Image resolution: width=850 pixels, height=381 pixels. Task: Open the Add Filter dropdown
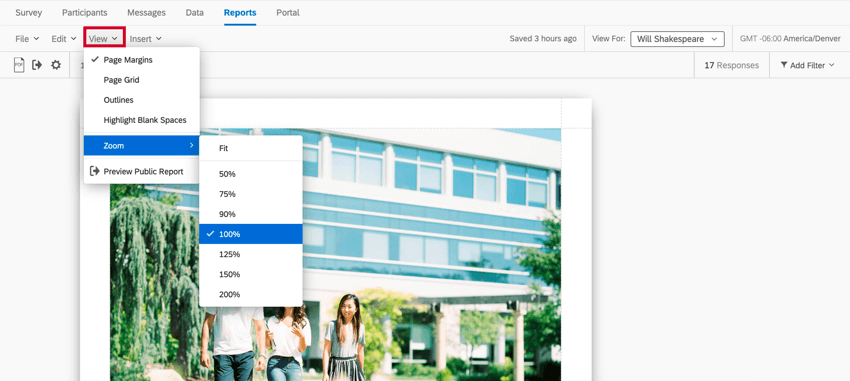click(x=807, y=65)
